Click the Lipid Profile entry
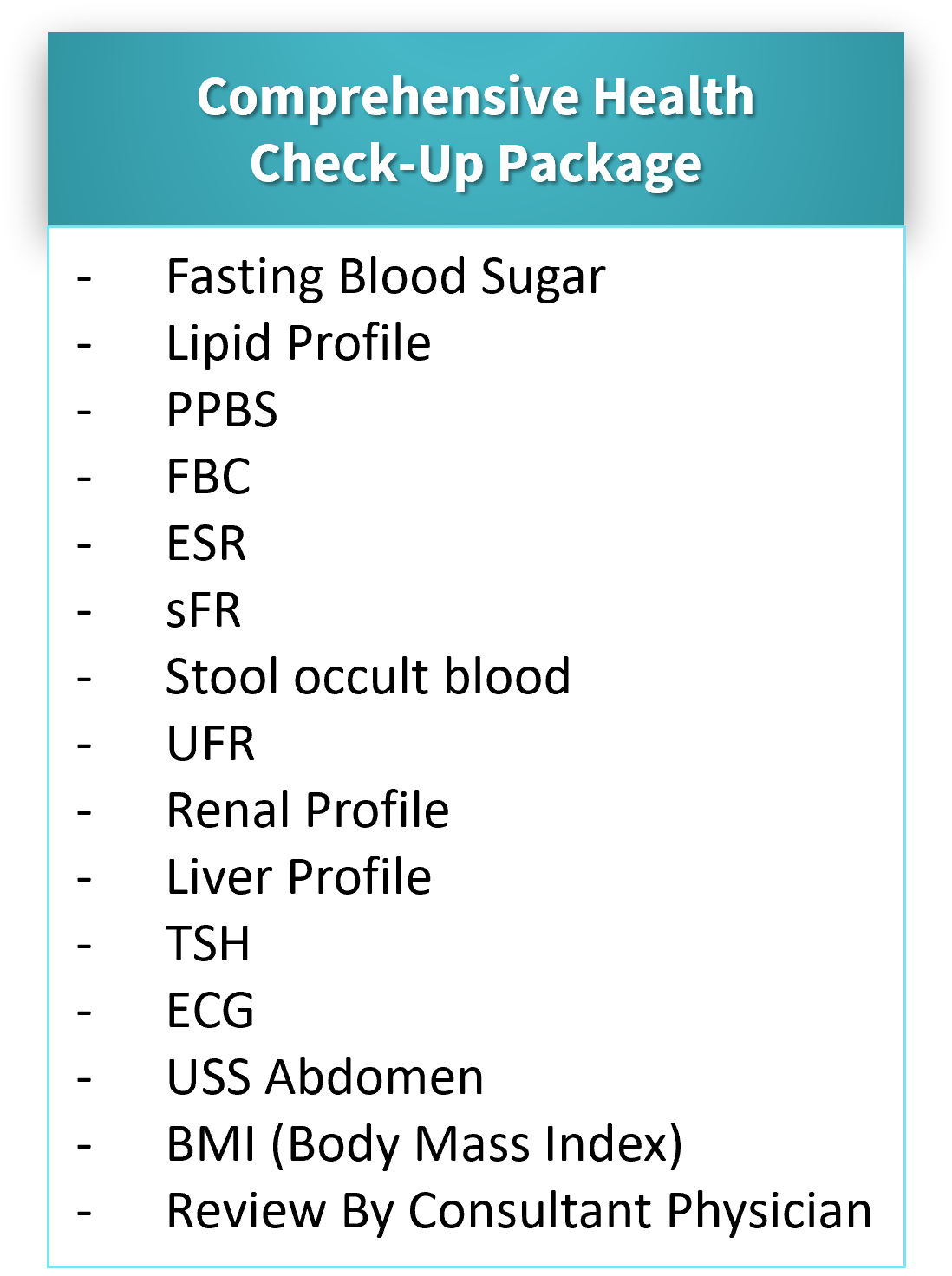 coord(299,343)
